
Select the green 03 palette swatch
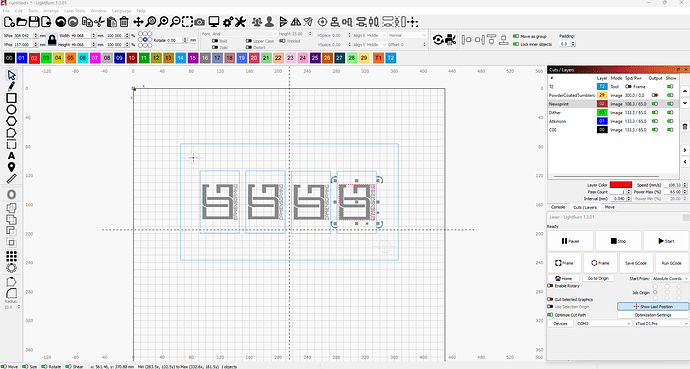click(x=46, y=58)
